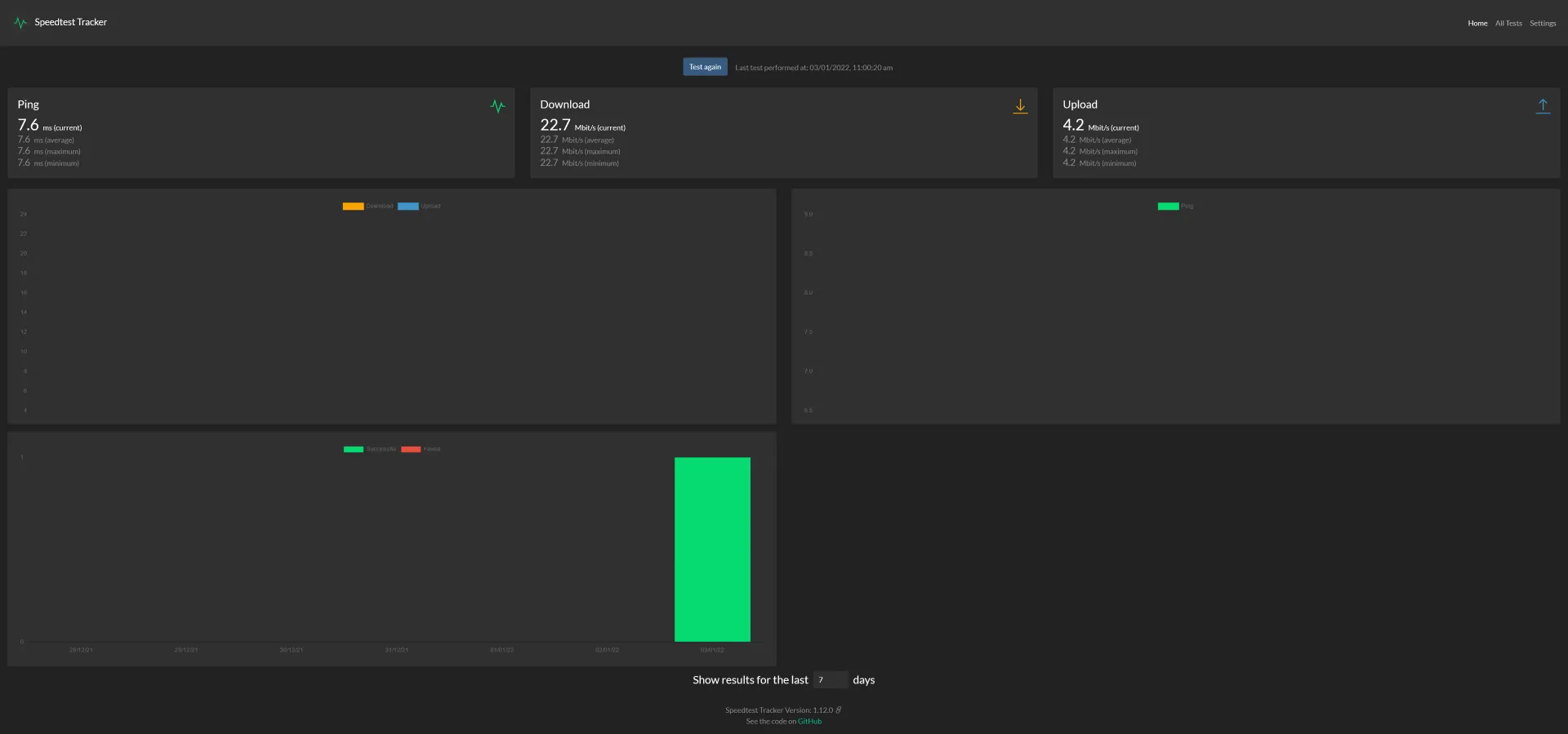Click the Upload card arrow icon
The image size is (1568, 734).
pyautogui.click(x=1543, y=106)
